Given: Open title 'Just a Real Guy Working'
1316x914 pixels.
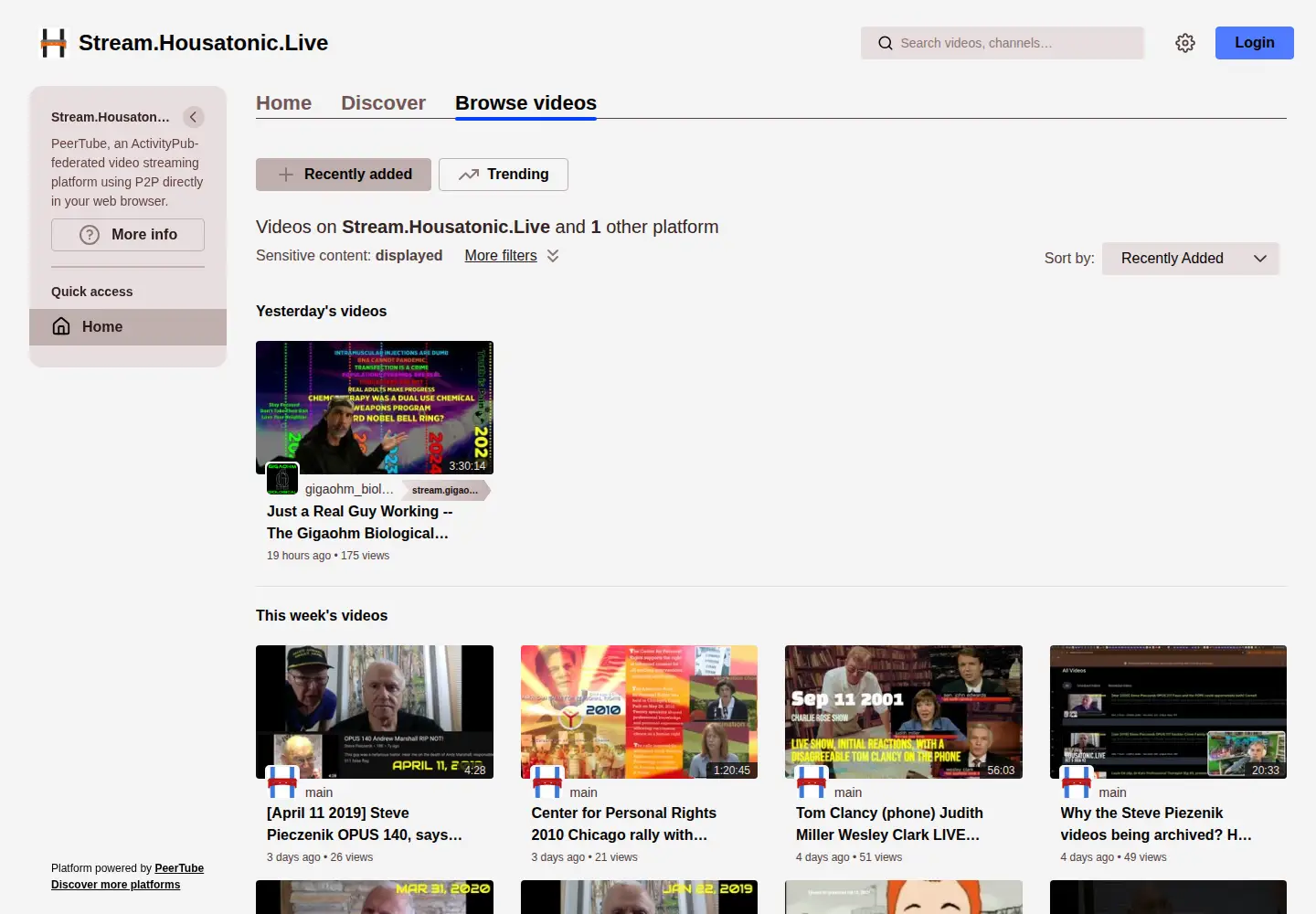Looking at the screenshot, I should 359,523.
